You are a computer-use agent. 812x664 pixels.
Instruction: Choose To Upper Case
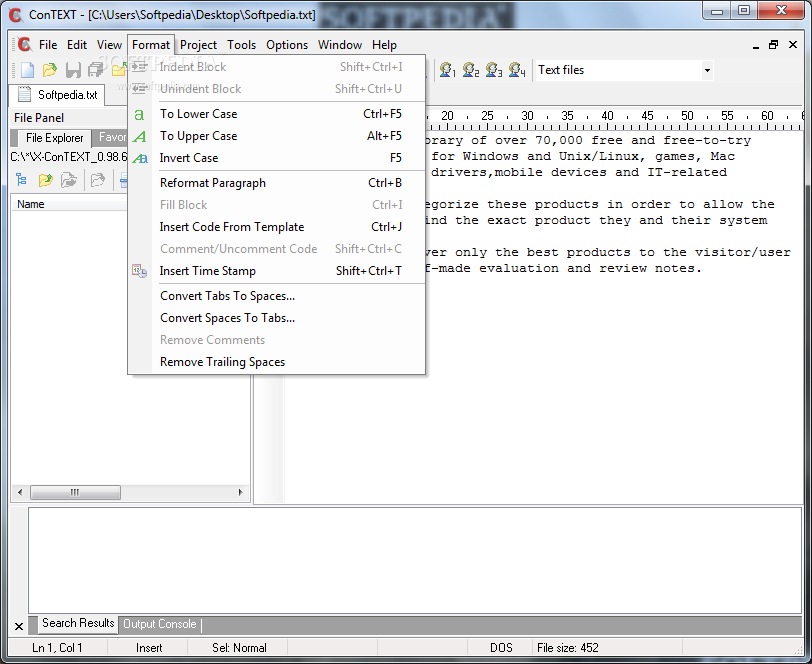[x=277, y=136]
